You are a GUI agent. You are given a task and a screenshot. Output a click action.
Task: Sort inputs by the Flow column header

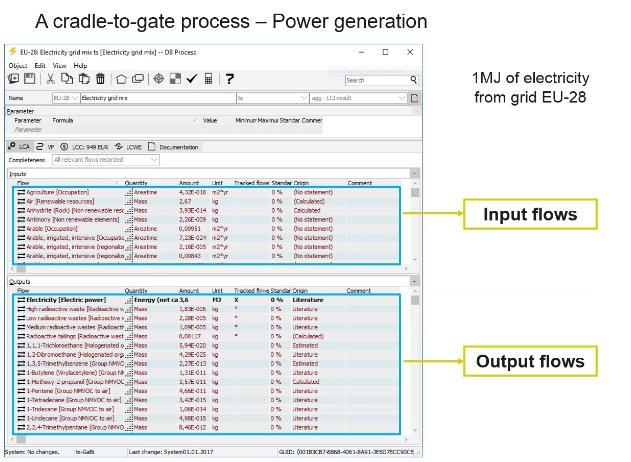click(x=23, y=183)
